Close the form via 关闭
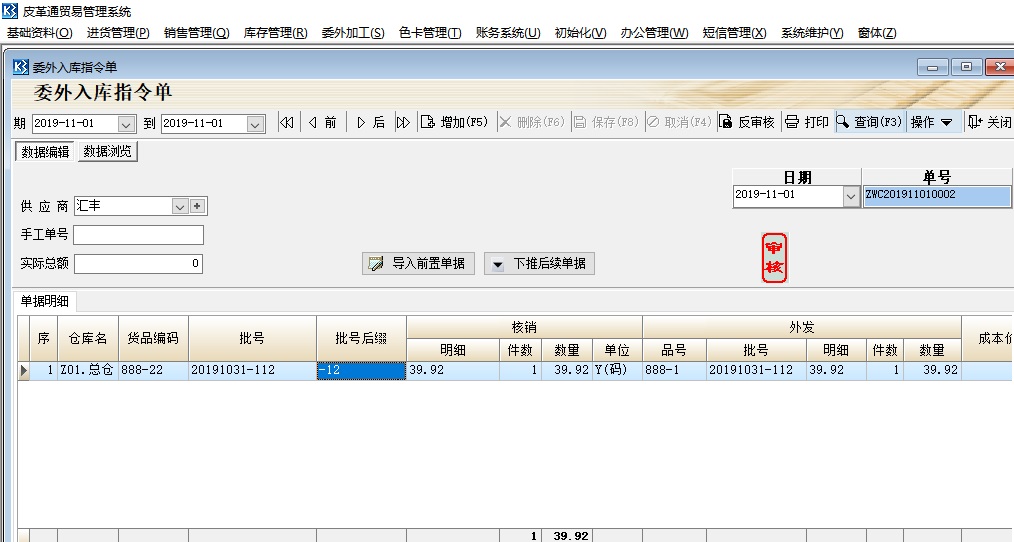Screen dimensions: 1014x542 (990, 122)
